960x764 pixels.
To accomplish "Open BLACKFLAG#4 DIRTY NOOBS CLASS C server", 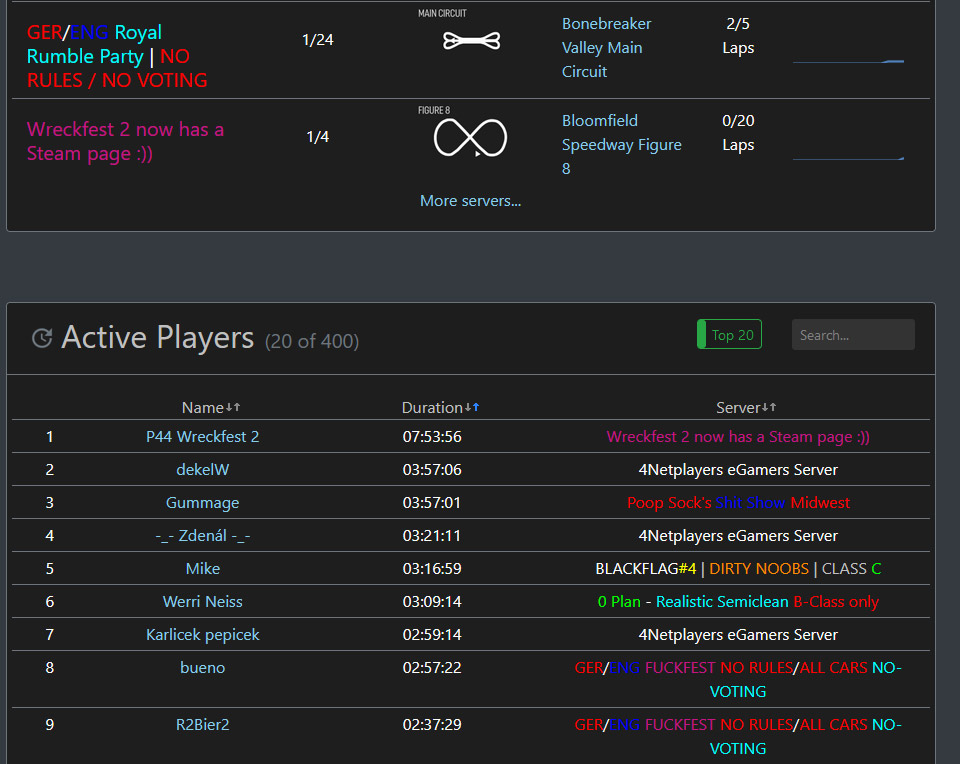I will pos(738,569).
